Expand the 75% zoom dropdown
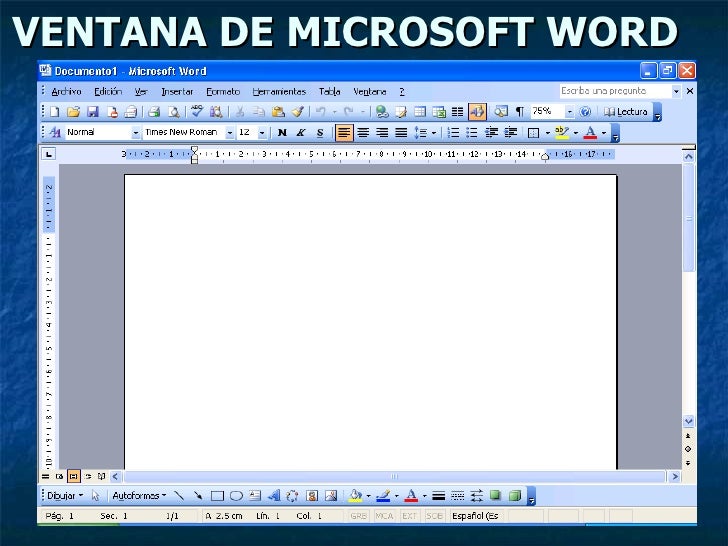The width and height of the screenshot is (728, 546). point(570,112)
